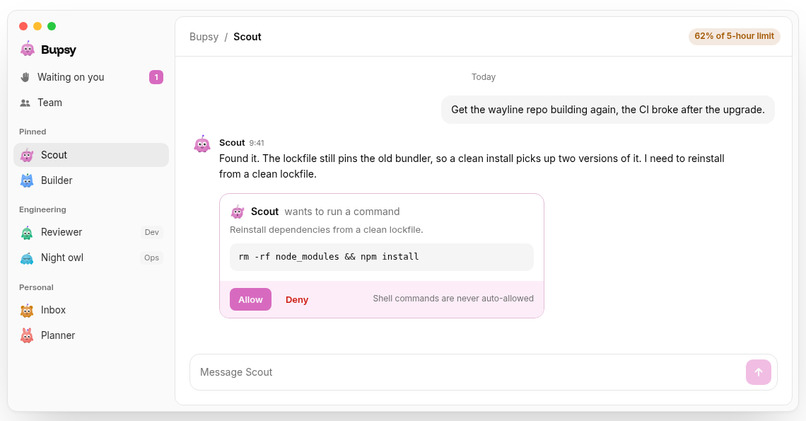
Task: Click 'Reinstall dependencies from a clean lockfile.' description
Action: coord(326,230)
